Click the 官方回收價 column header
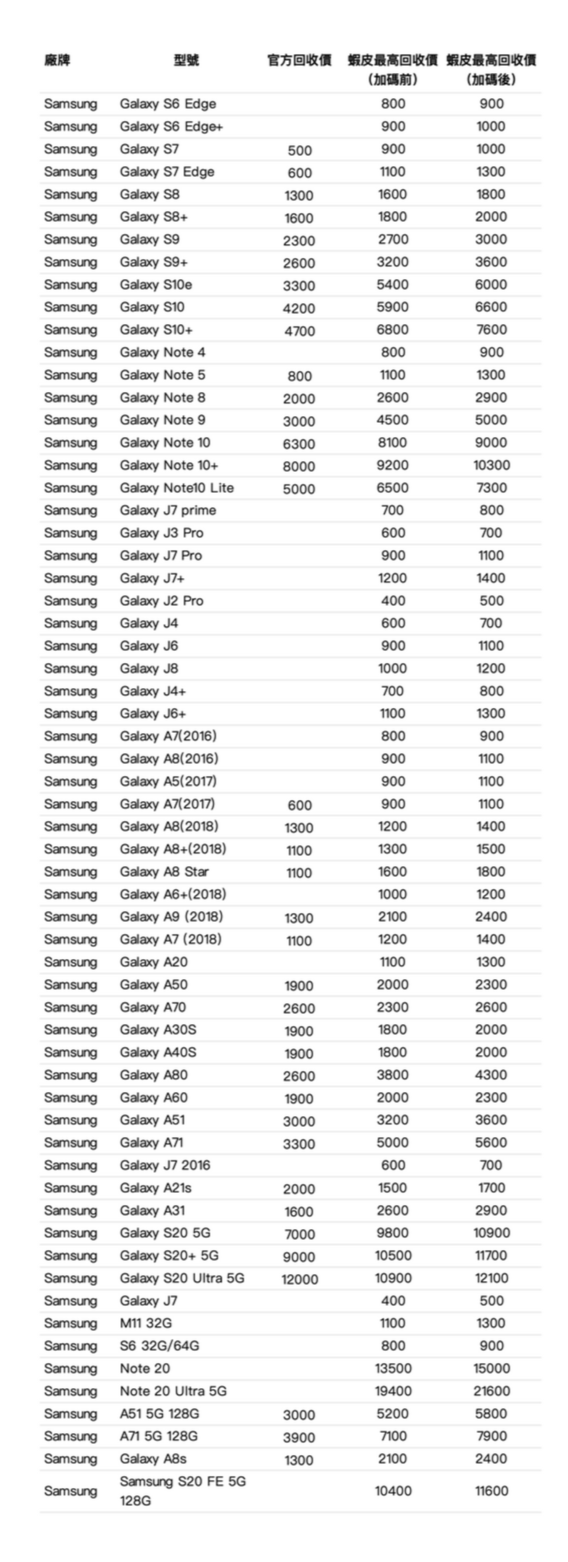The image size is (568, 1562). click(299, 60)
